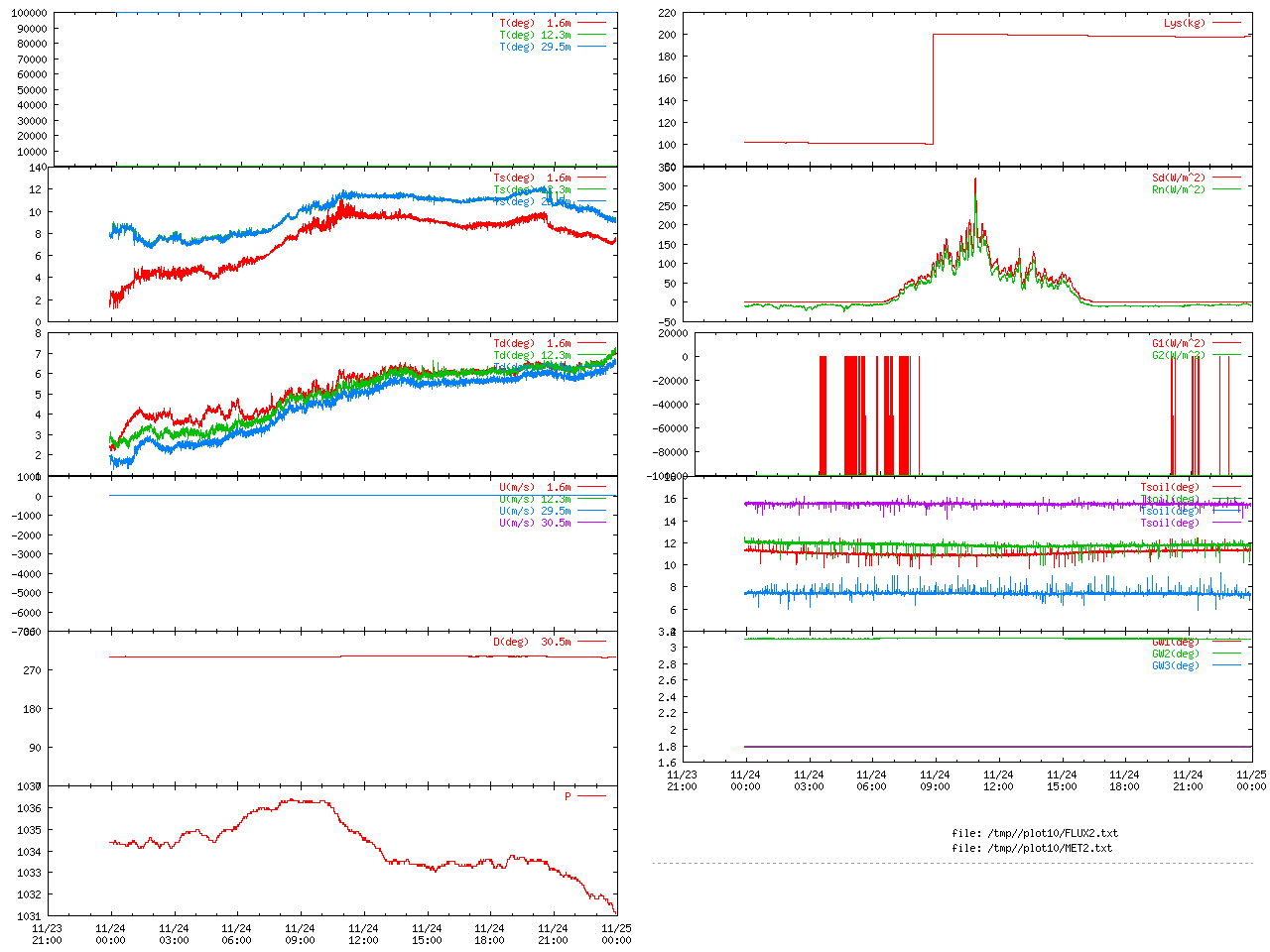Select the GW3(deg) legend entry
Viewport: 1270px width, 952px height.
(1175, 665)
